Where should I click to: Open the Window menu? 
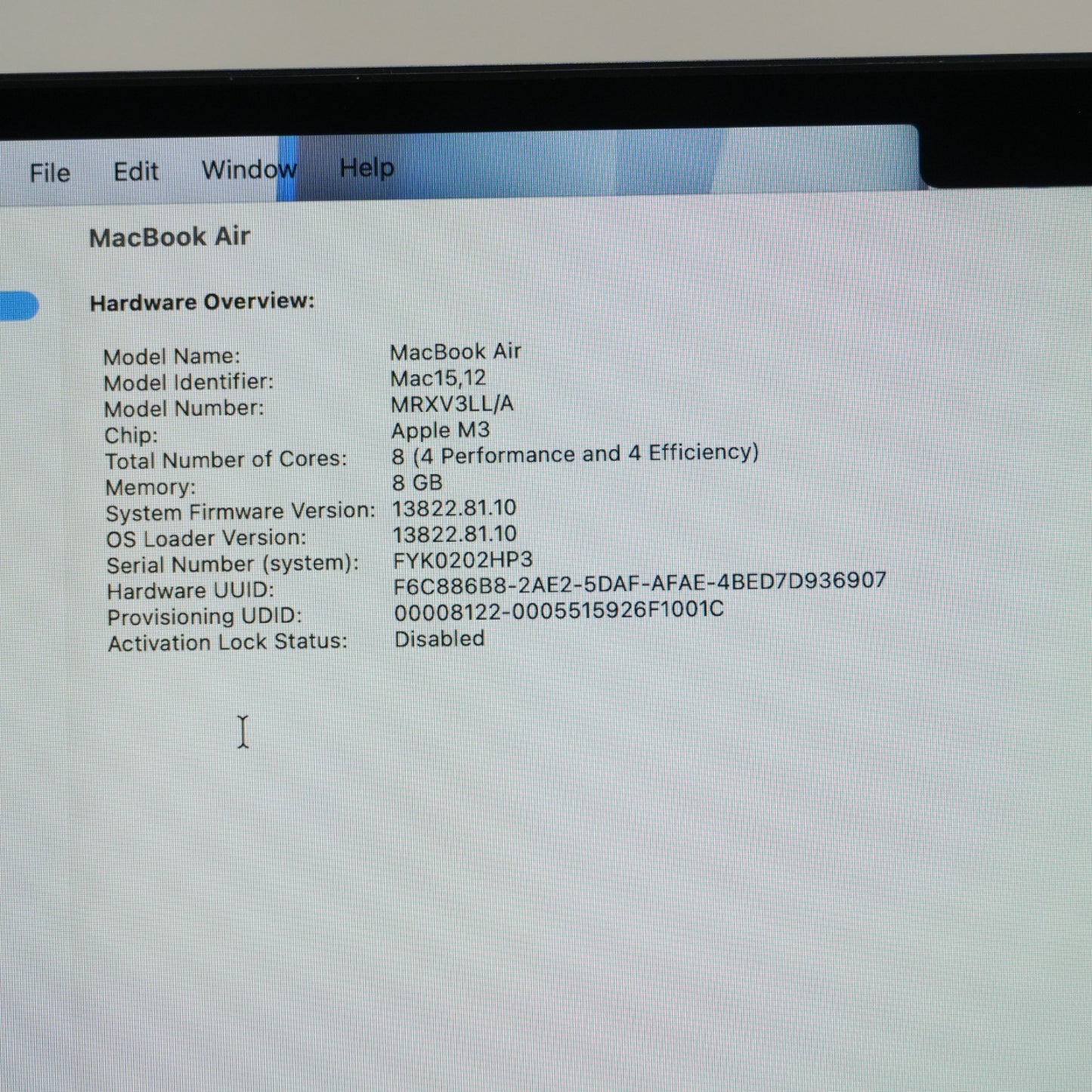(x=249, y=169)
